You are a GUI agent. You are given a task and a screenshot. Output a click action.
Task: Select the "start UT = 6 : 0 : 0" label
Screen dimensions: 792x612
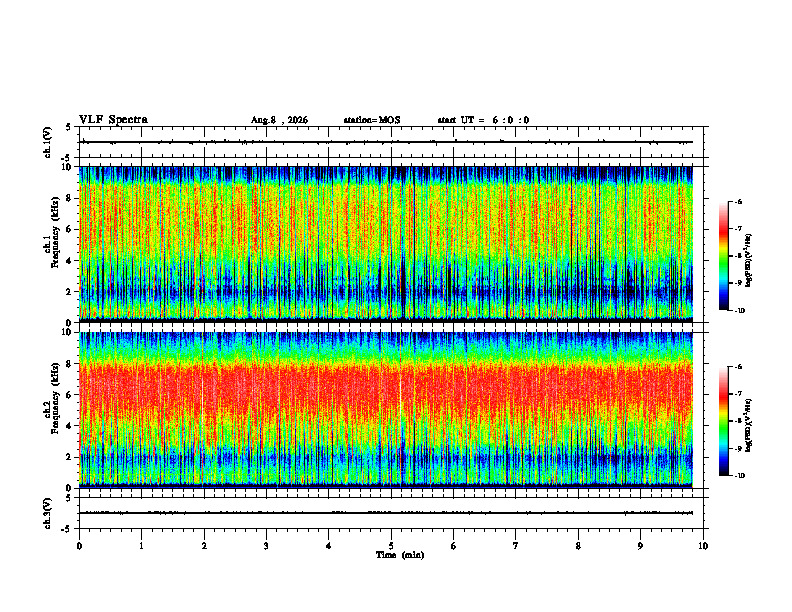[x=483, y=120]
